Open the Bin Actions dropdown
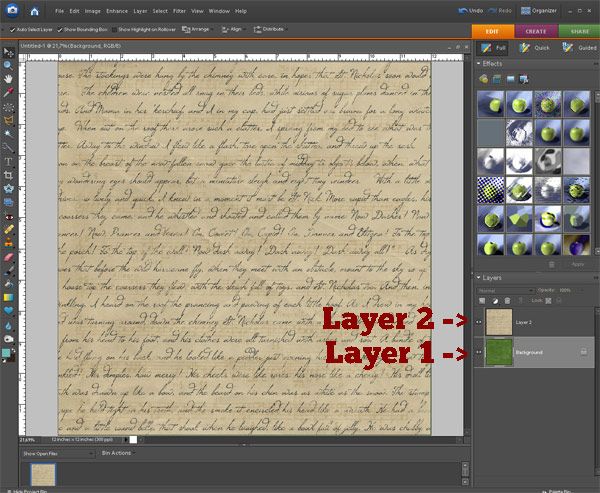 tap(117, 453)
